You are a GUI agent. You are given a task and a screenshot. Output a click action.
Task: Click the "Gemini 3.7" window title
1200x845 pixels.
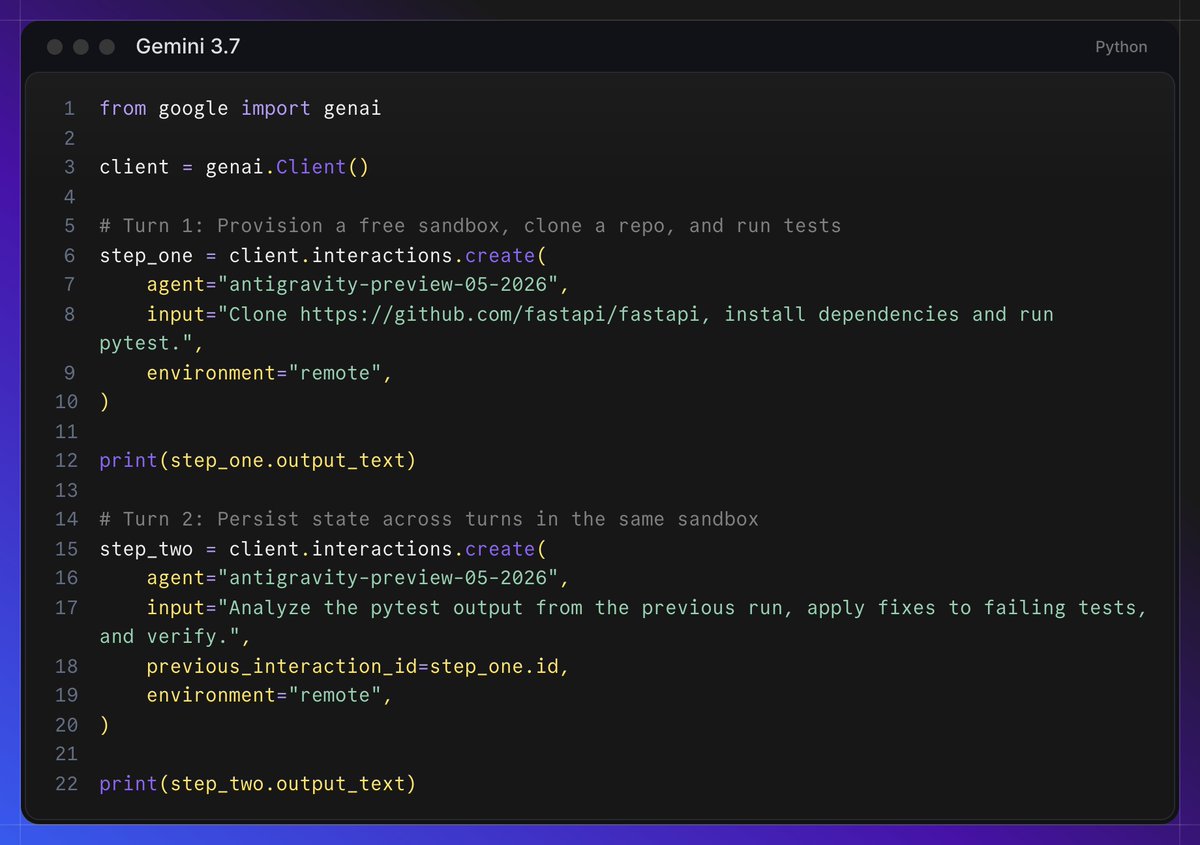click(x=188, y=46)
